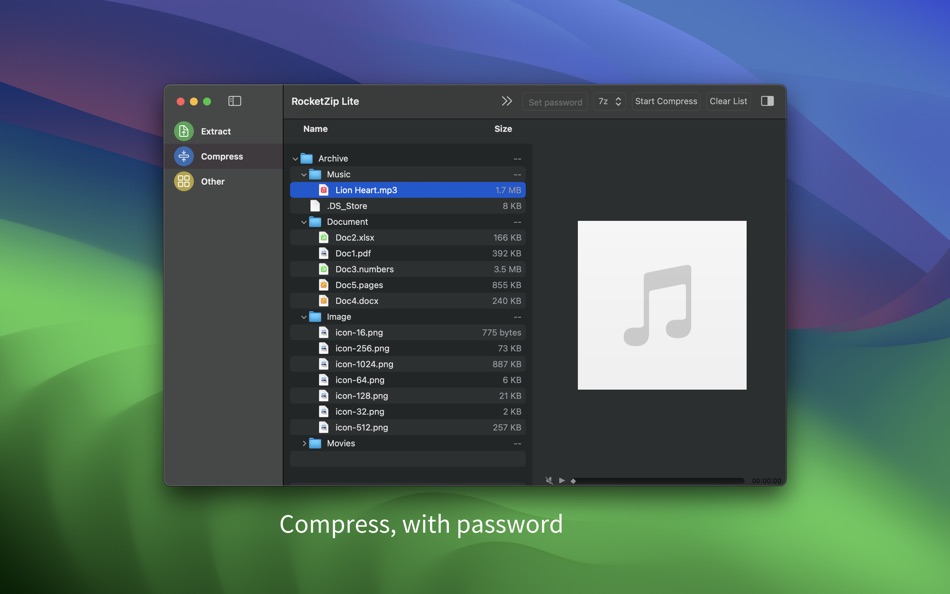
Task: Click the Lion Heart.mp3 file icon
Action: 324,190
